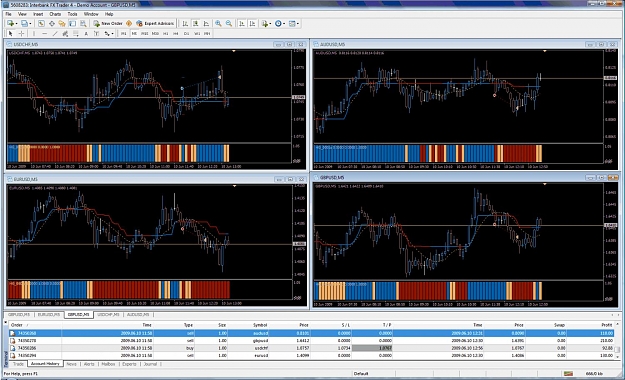Toggle the Terminal panel icon
Viewport: 625px width, 380px height.
pos(72,24)
